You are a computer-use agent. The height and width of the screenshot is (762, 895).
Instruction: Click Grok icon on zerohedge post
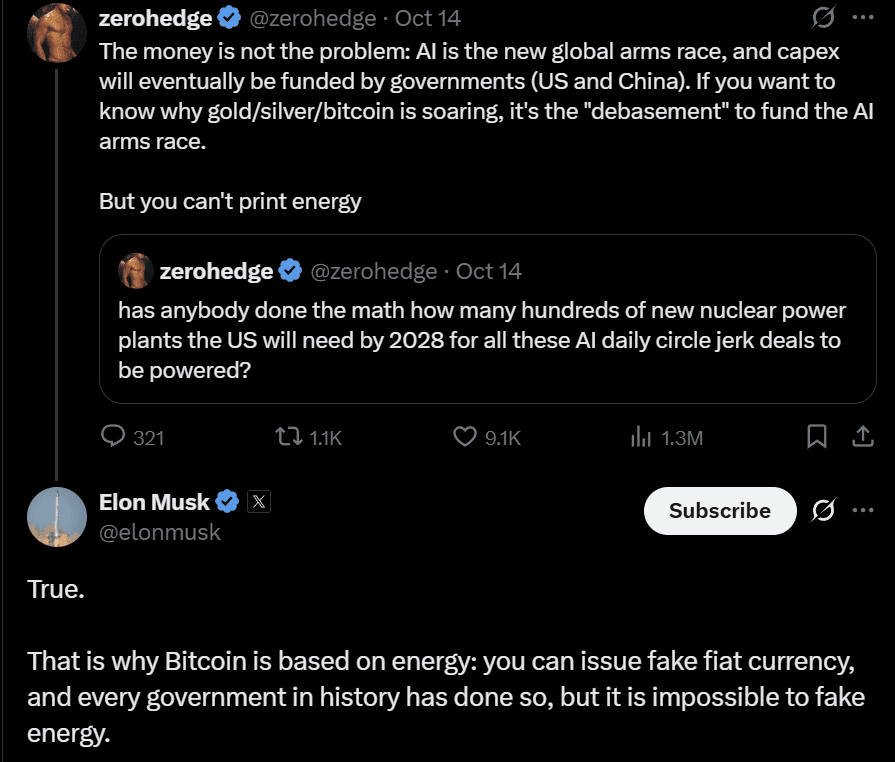825,18
